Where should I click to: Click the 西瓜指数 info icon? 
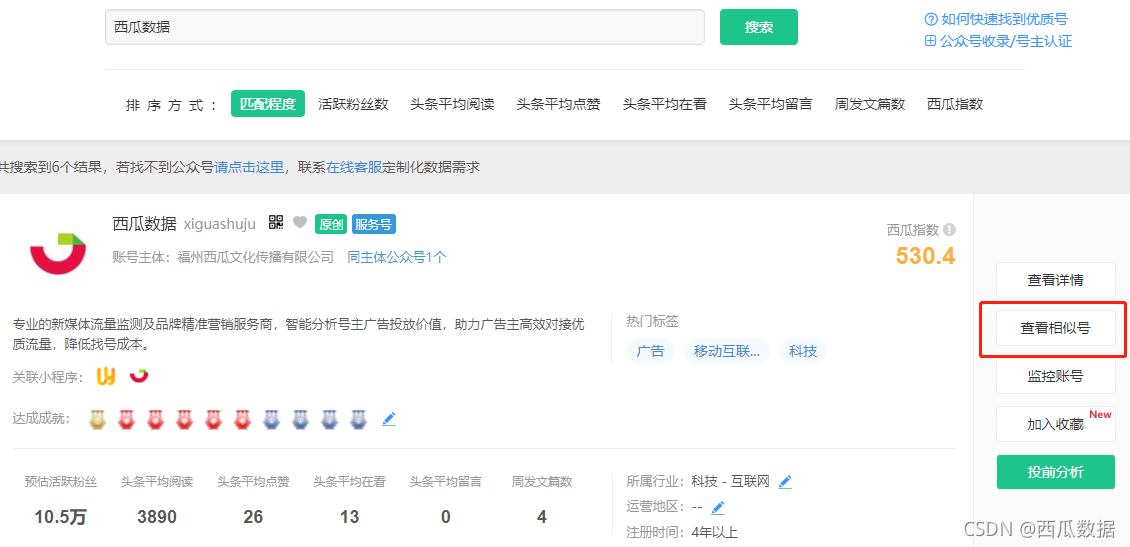[949, 230]
